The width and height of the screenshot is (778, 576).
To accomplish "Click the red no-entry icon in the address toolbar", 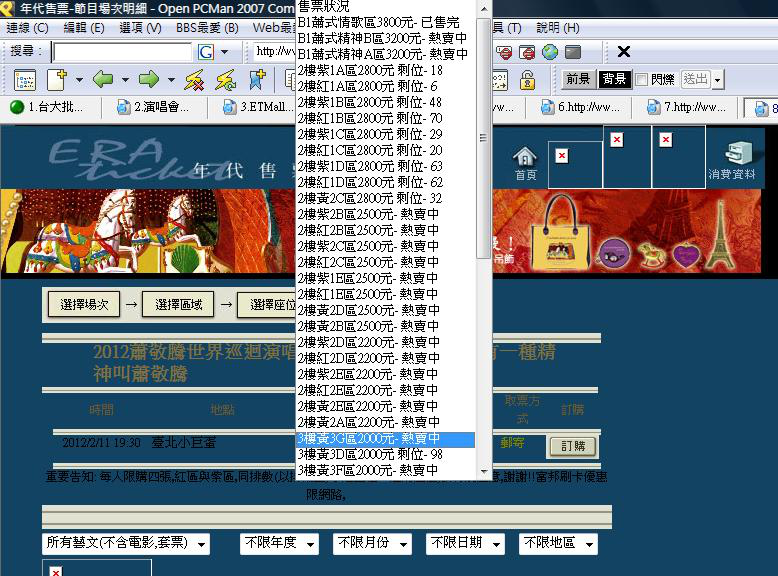I will coord(504,52).
